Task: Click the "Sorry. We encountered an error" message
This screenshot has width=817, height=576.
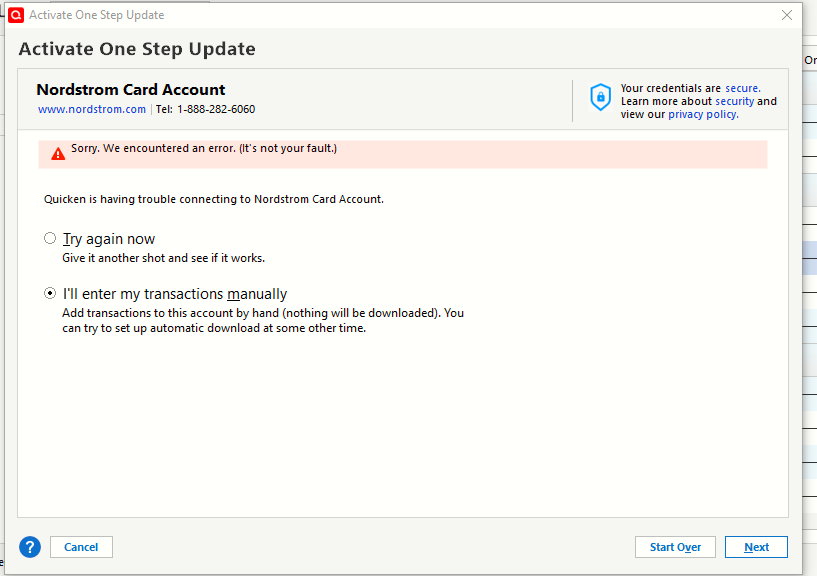Action: tap(204, 149)
